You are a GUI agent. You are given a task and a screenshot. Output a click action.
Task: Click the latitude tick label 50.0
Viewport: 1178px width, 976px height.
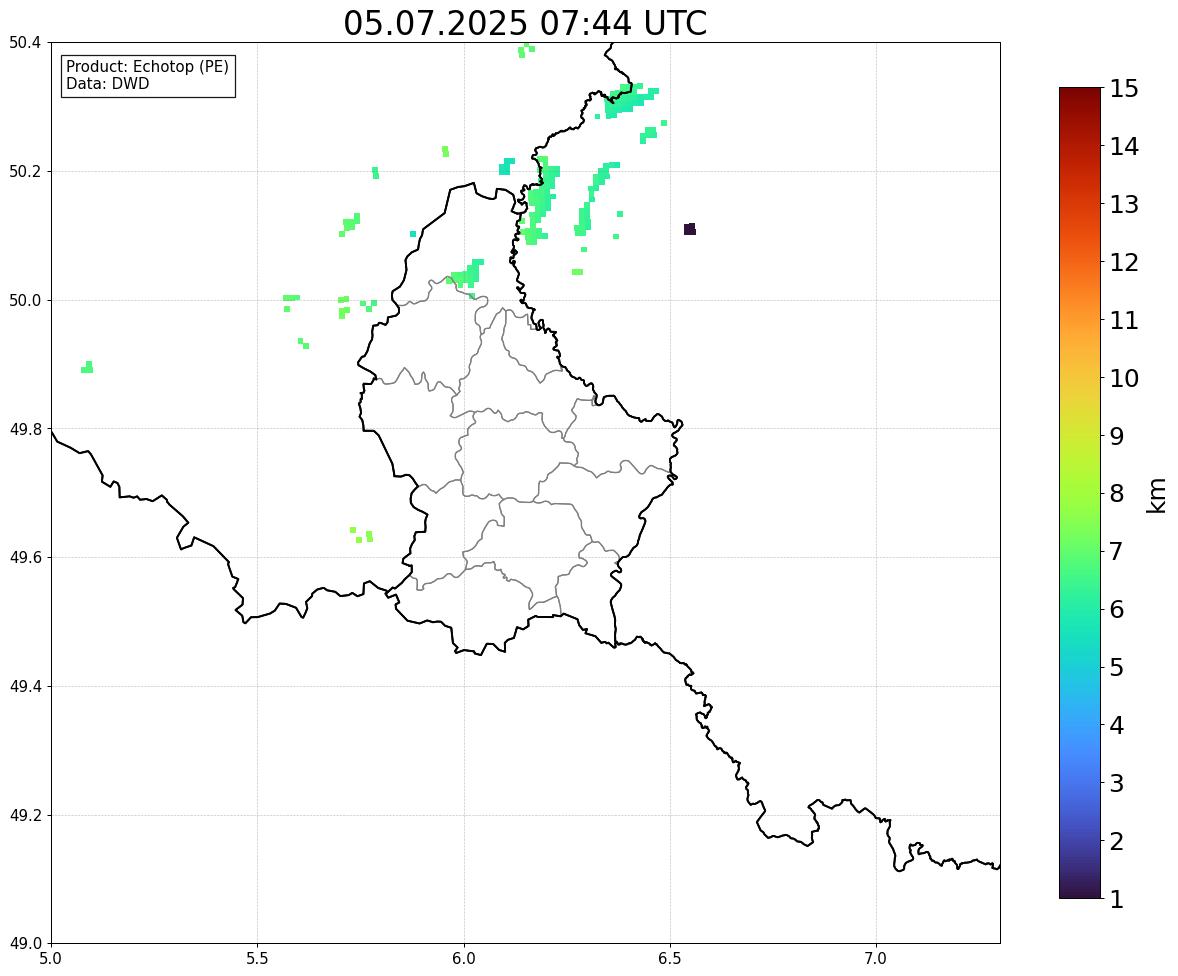[24, 301]
